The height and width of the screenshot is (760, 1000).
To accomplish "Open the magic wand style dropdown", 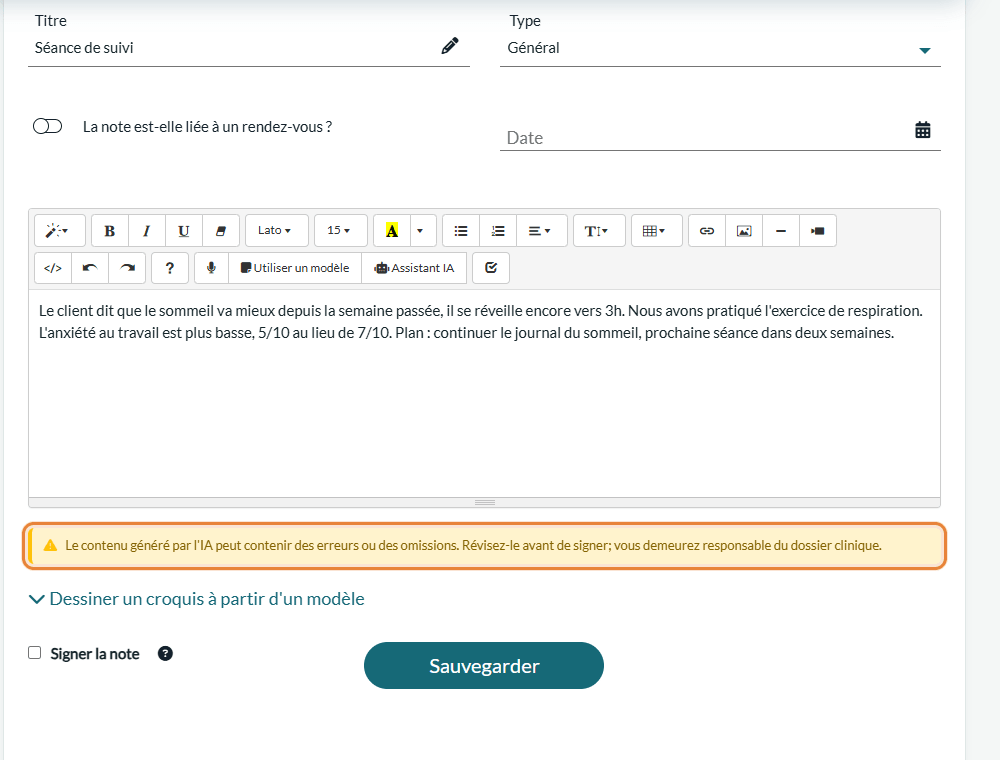I will [x=59, y=231].
